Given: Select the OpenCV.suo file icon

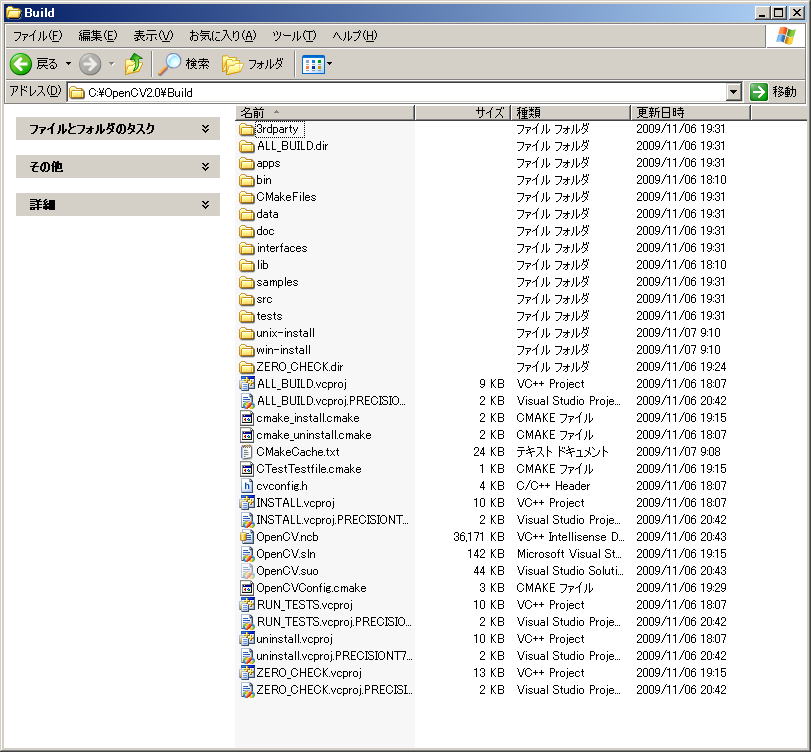Looking at the screenshot, I should 247,571.
